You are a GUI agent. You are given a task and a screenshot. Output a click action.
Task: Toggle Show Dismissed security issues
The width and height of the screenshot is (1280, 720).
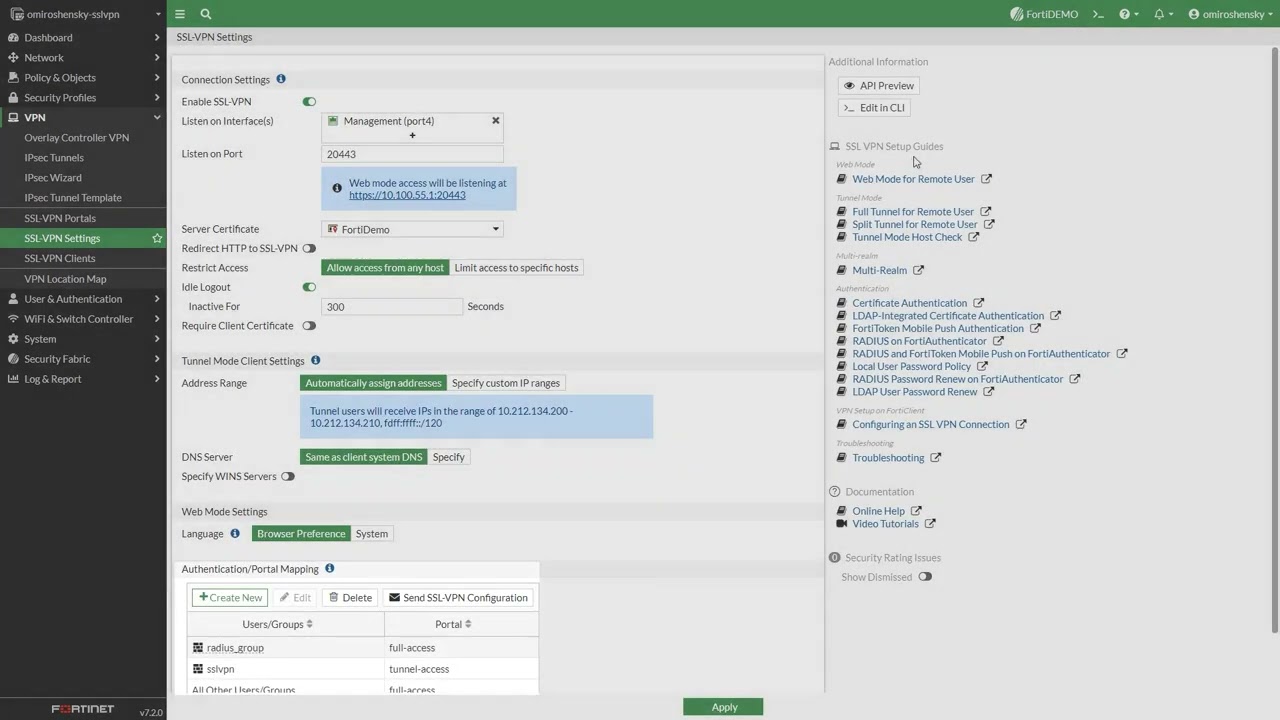[925, 577]
